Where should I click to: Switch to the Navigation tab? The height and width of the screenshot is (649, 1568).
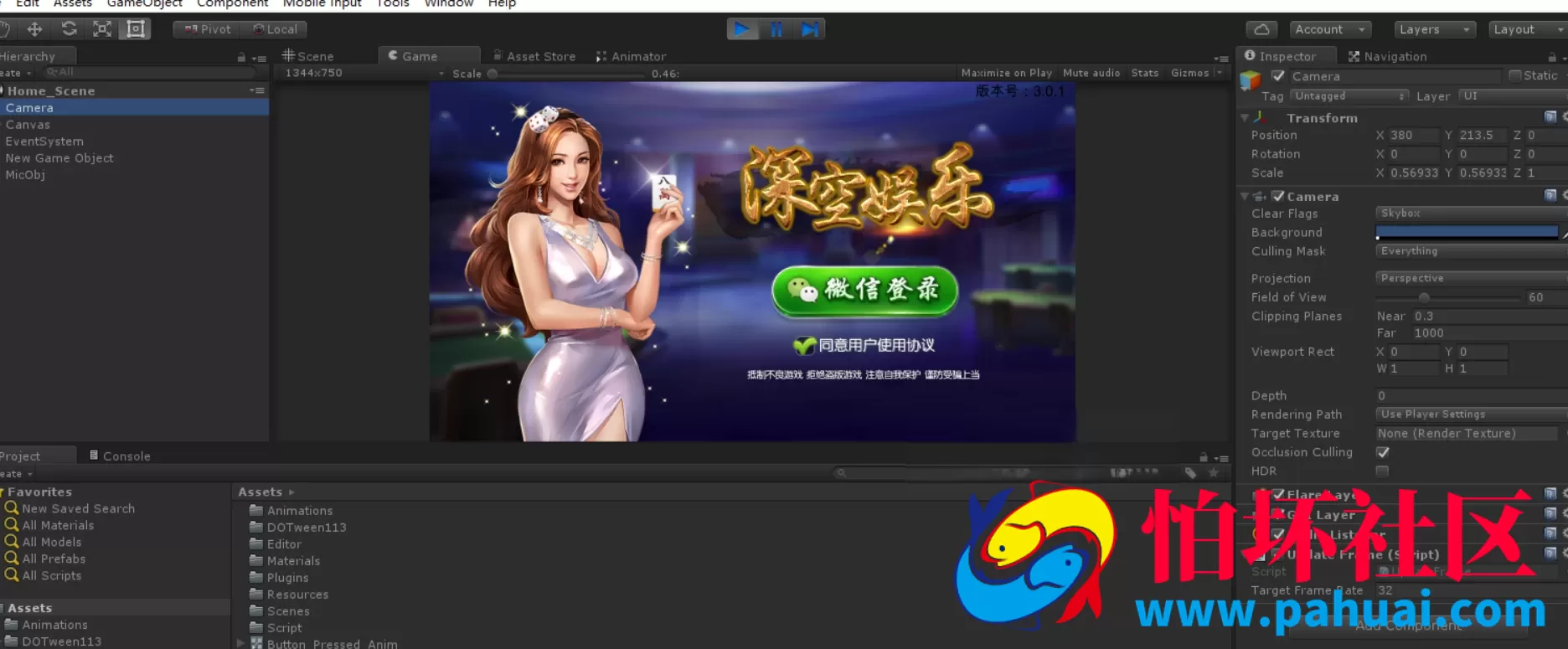click(1387, 56)
